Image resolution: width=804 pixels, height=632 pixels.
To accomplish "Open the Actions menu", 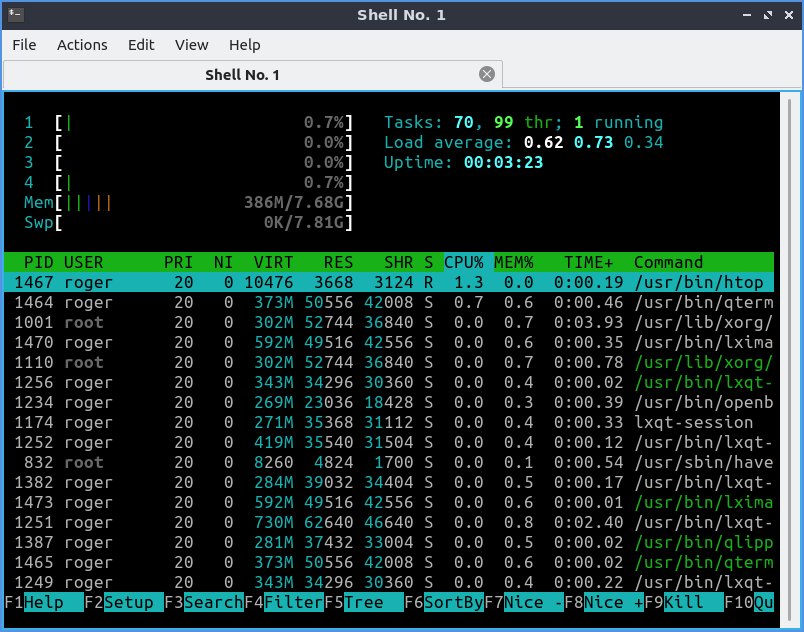I will [x=82, y=45].
